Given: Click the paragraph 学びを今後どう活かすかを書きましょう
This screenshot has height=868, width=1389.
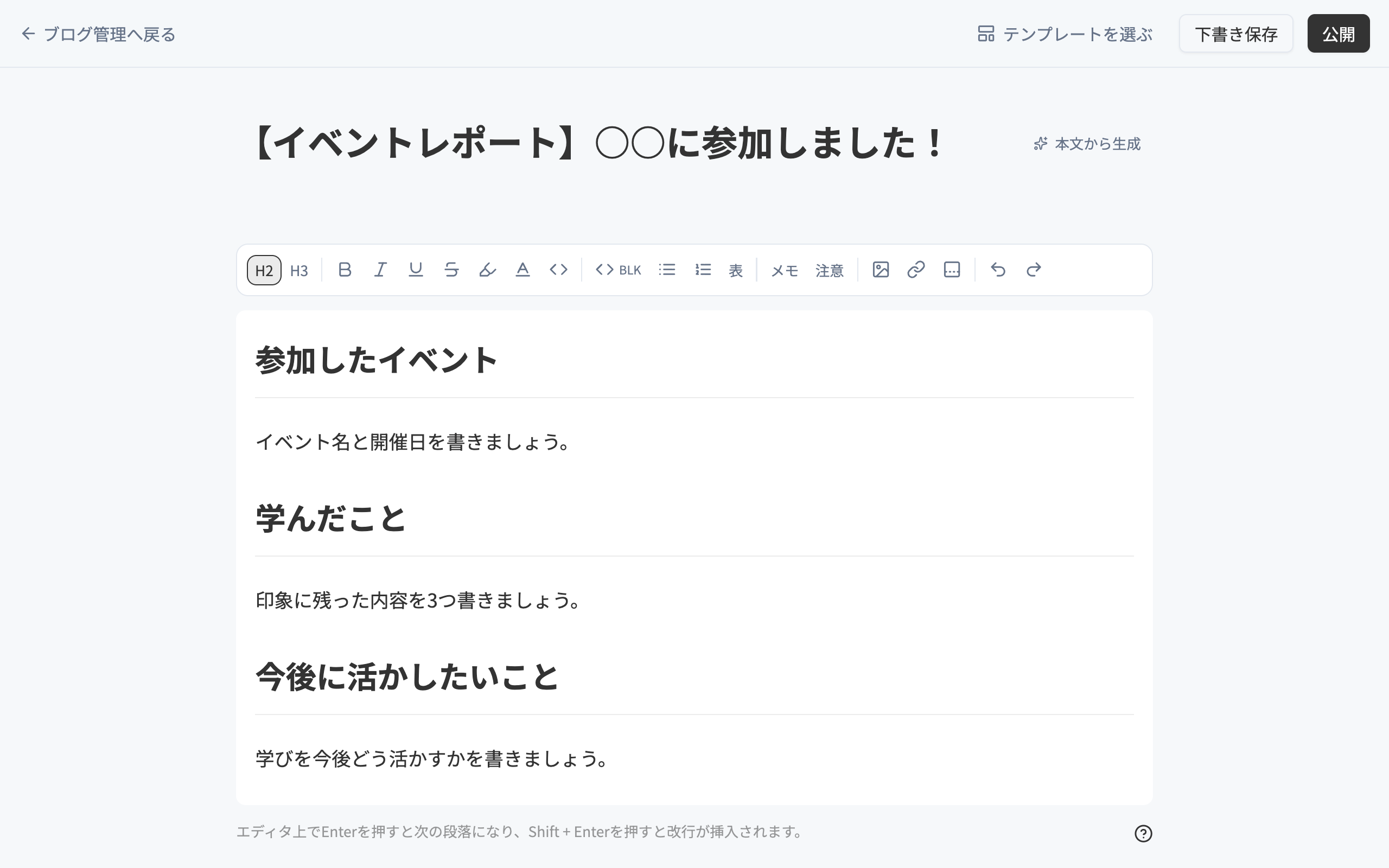Looking at the screenshot, I should [x=432, y=759].
